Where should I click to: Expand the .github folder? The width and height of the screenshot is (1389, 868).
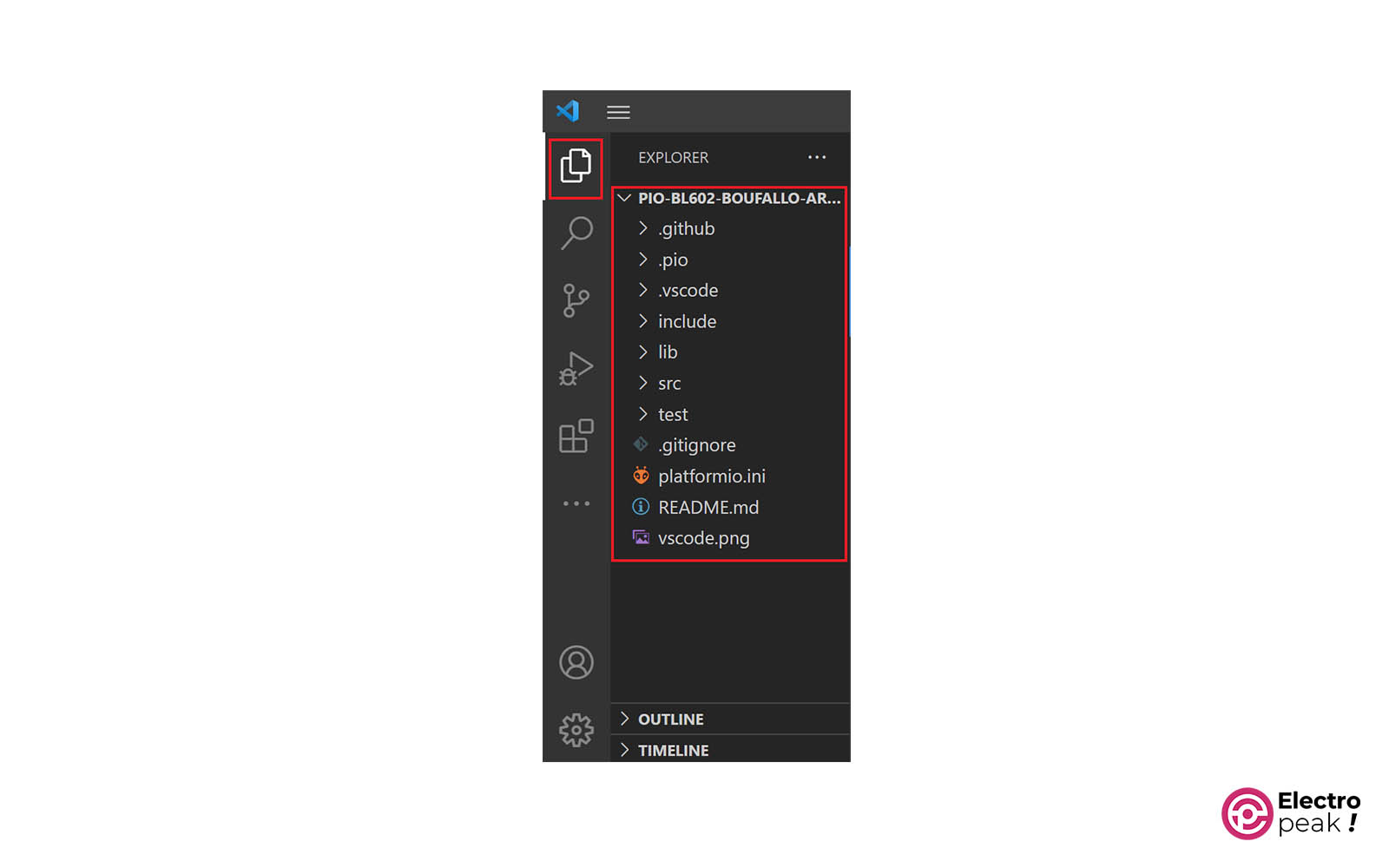pyautogui.click(x=729, y=228)
